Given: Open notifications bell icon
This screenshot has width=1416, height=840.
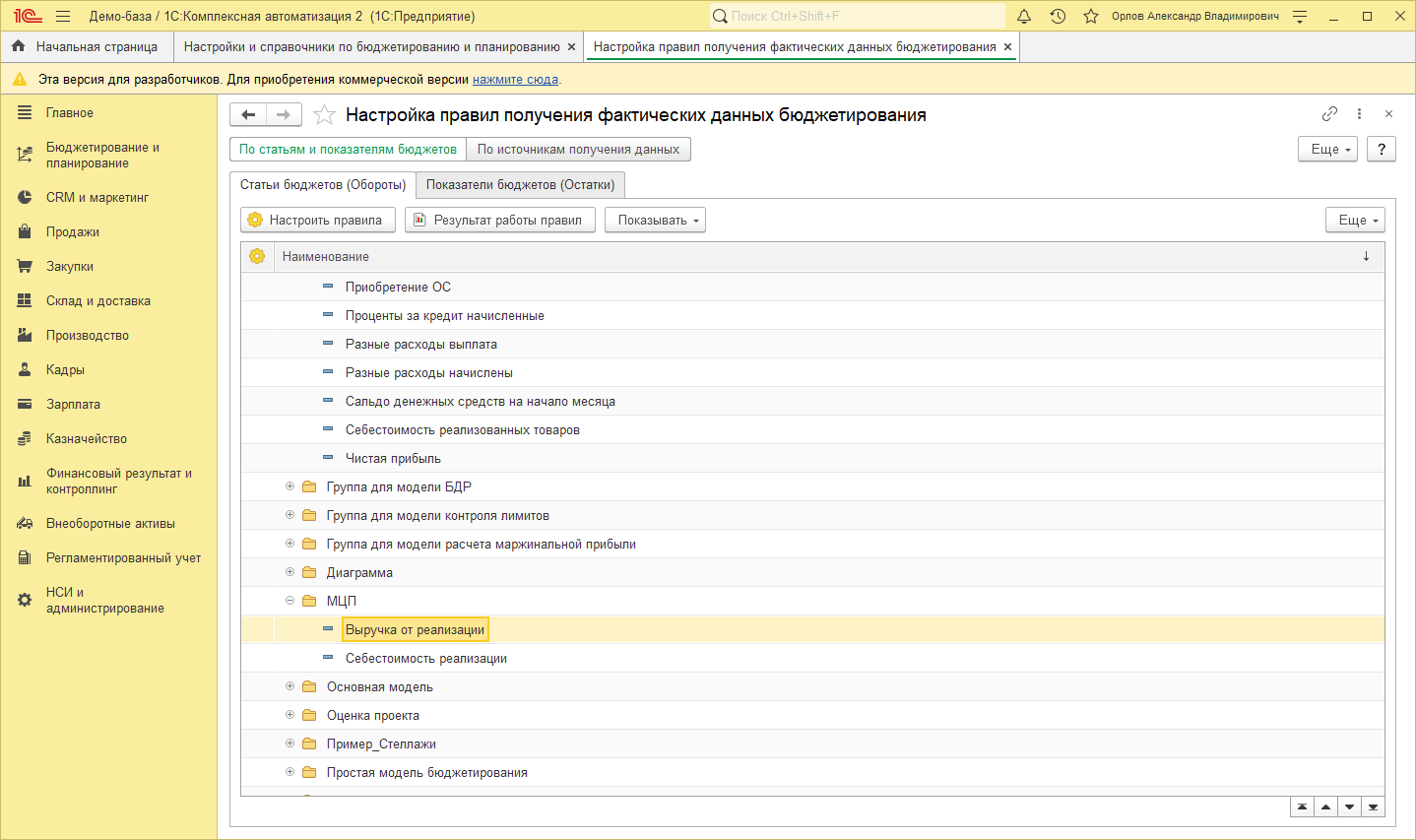Looking at the screenshot, I should pyautogui.click(x=1024, y=16).
